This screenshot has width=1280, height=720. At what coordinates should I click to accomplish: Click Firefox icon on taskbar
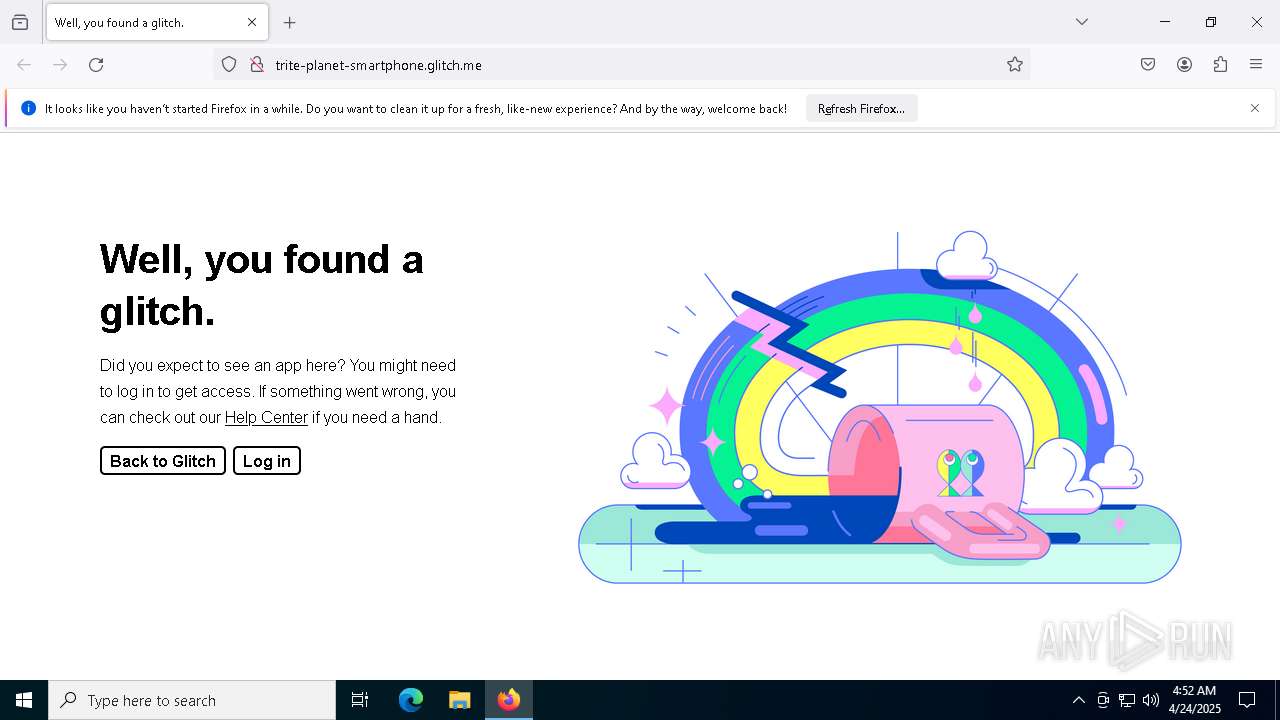click(509, 700)
